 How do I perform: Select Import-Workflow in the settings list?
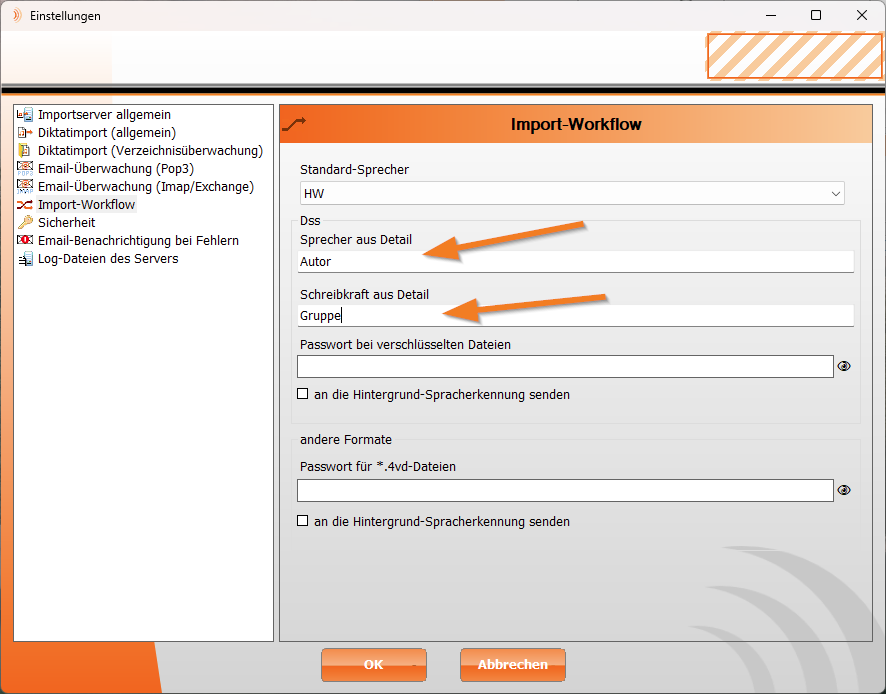point(86,205)
